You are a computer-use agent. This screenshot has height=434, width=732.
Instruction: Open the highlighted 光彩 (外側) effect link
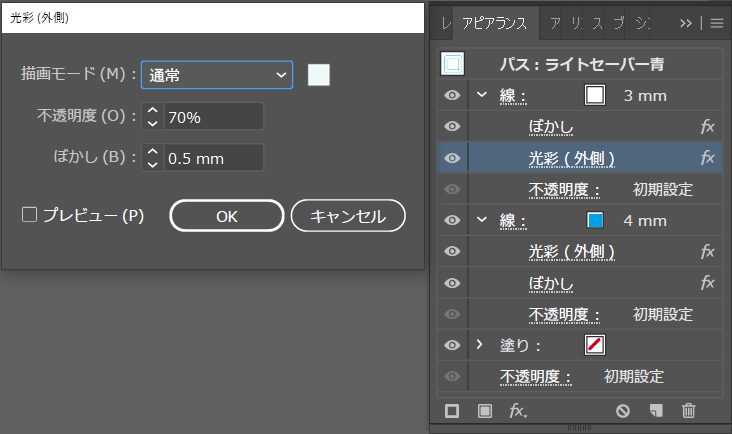[571, 159]
